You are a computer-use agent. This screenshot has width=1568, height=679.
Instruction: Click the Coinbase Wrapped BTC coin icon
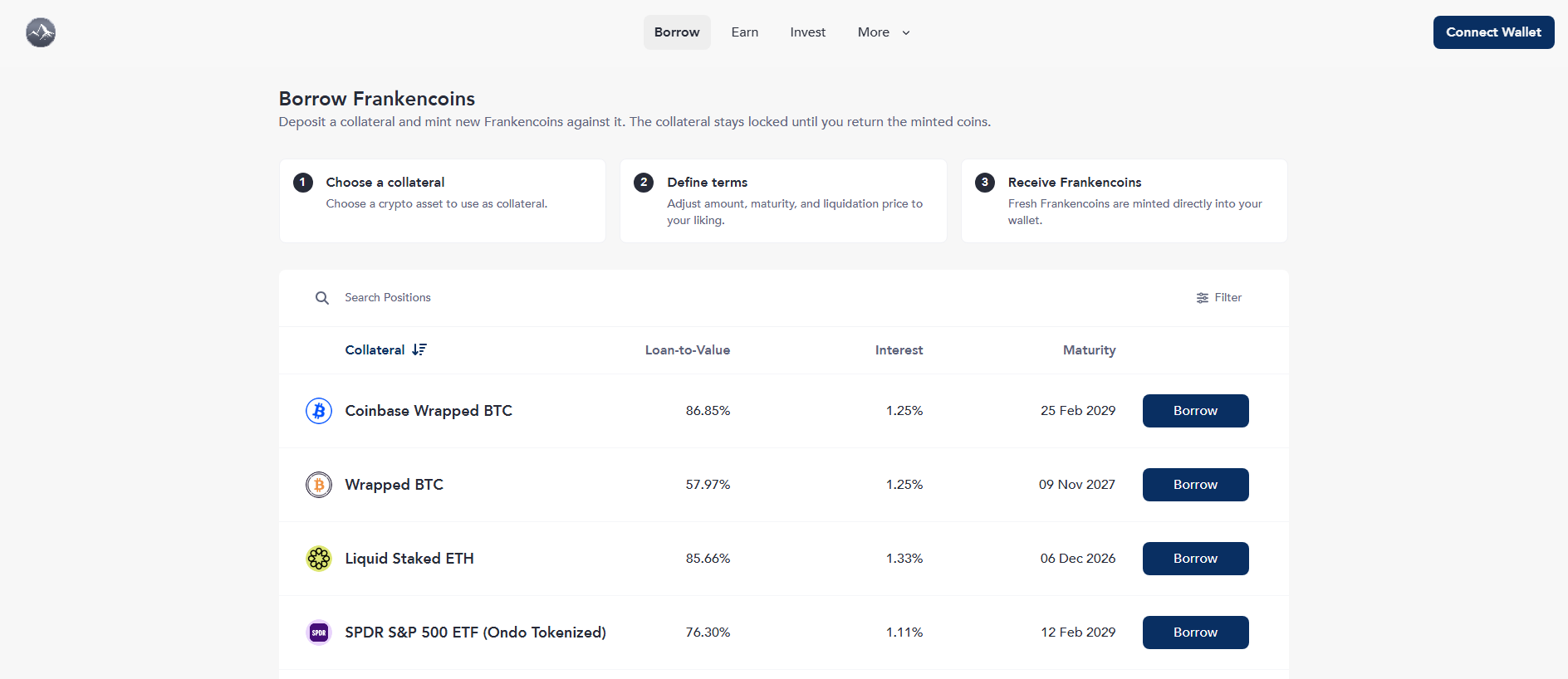point(319,411)
